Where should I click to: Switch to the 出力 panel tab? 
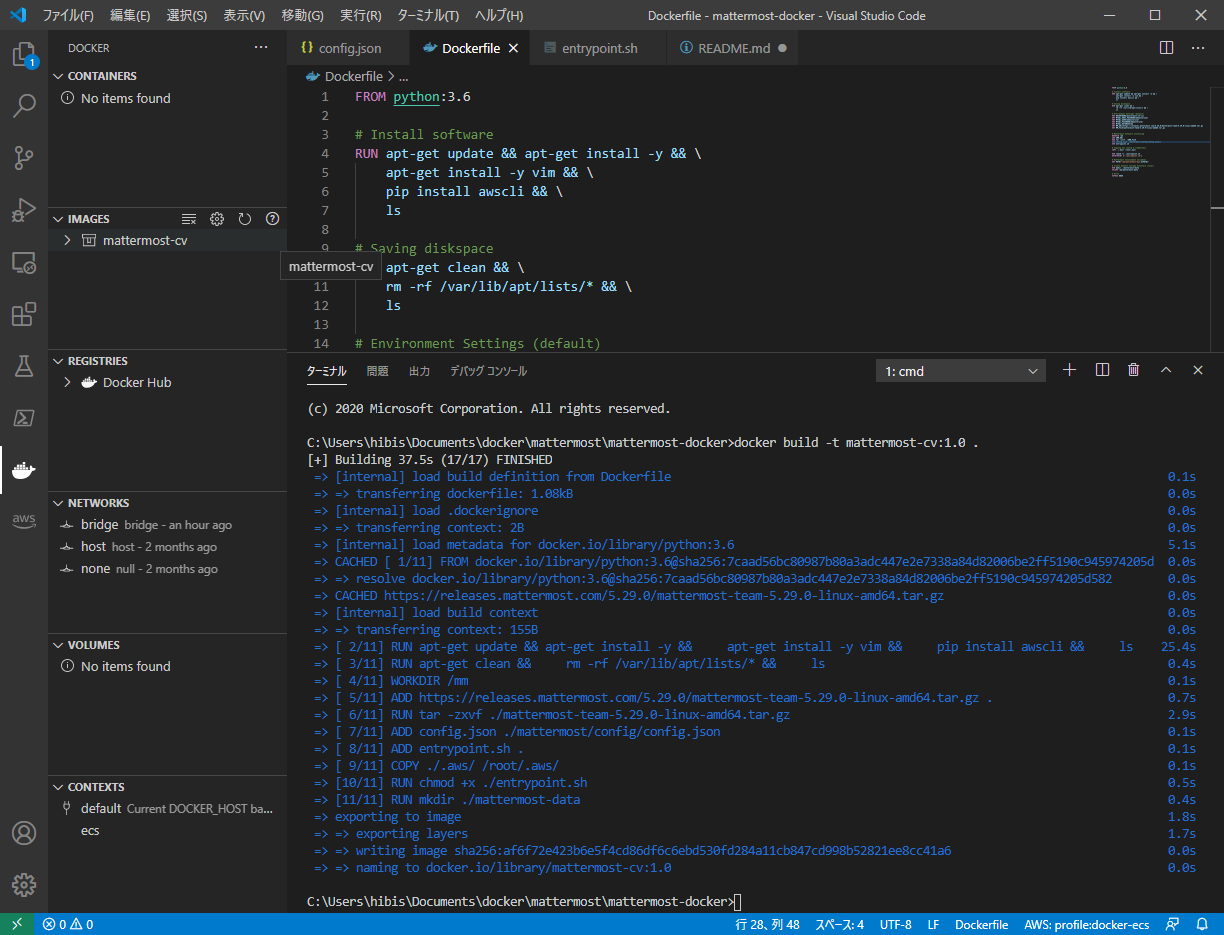point(419,371)
